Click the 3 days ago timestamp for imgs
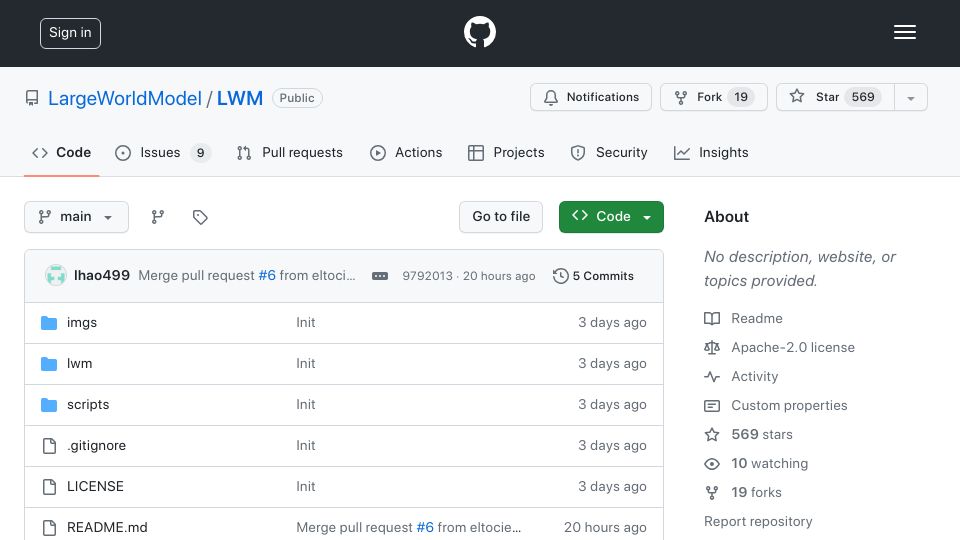960x540 pixels. click(612, 323)
